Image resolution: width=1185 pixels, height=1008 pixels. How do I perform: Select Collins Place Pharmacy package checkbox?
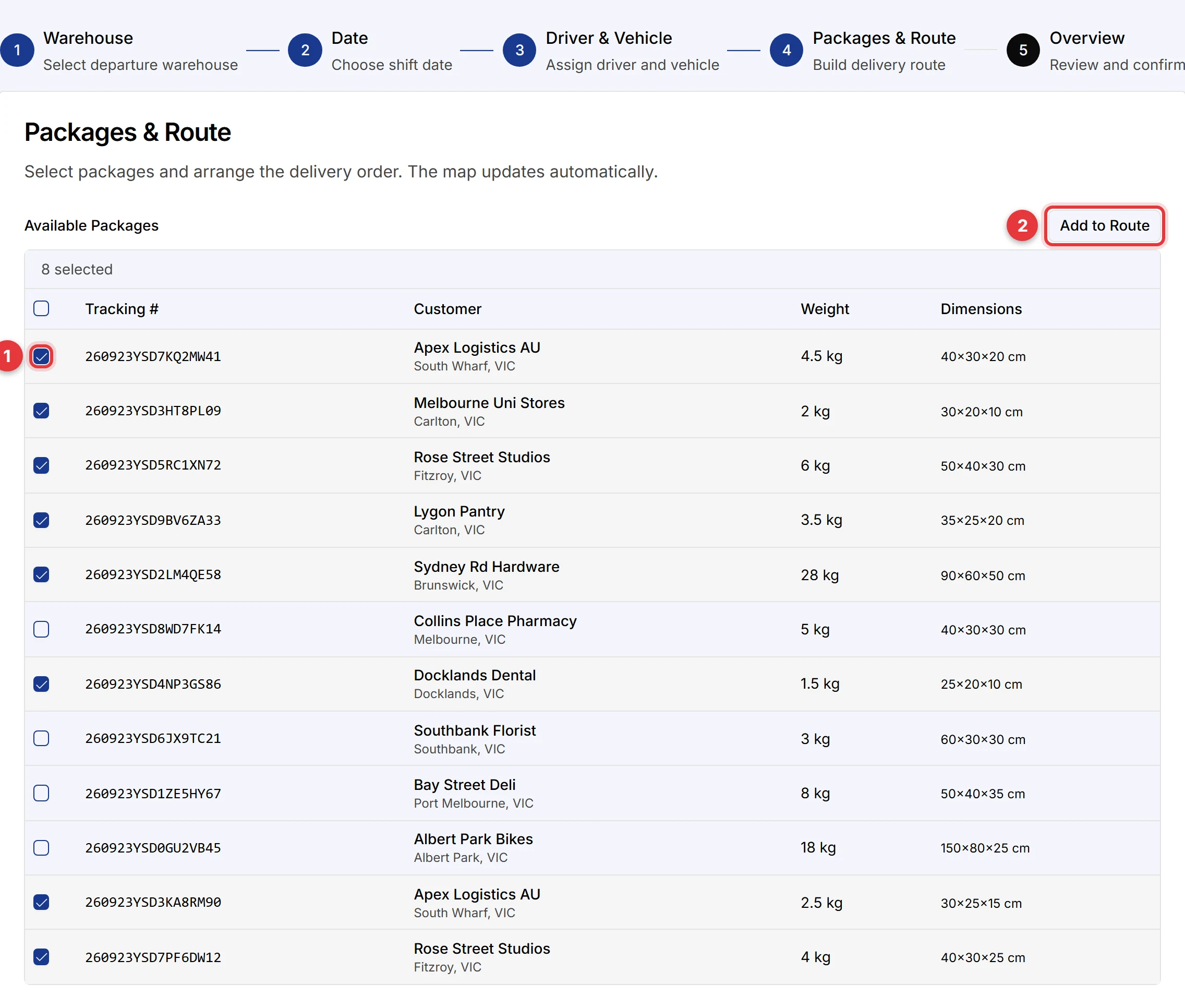(41, 629)
